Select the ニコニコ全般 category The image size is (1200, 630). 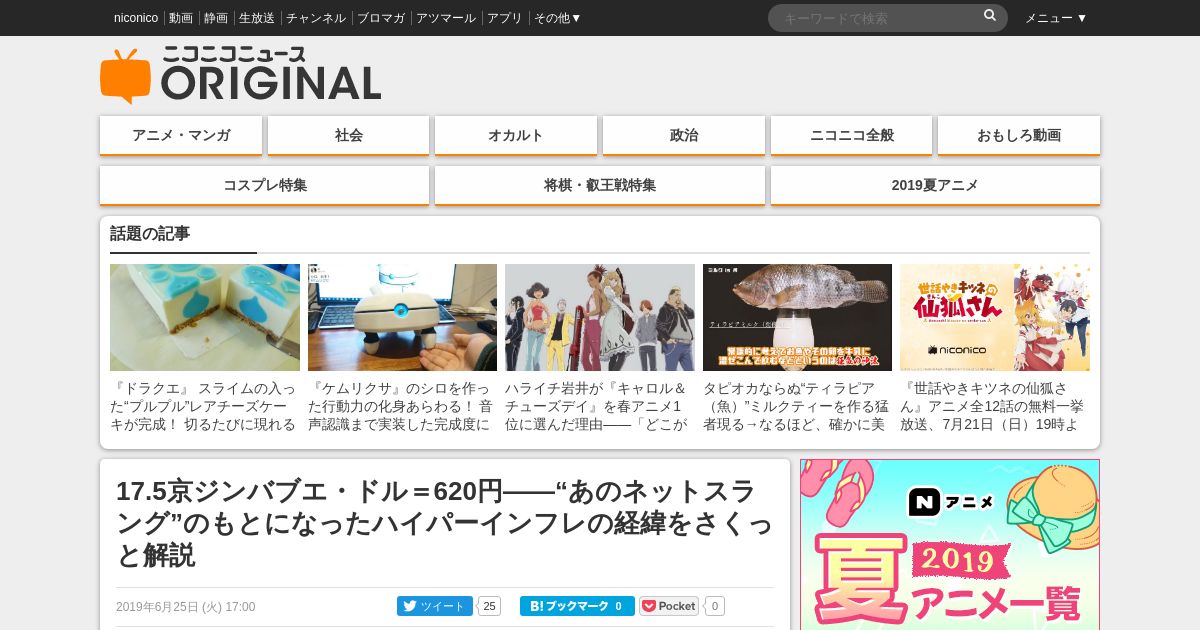tap(852, 135)
